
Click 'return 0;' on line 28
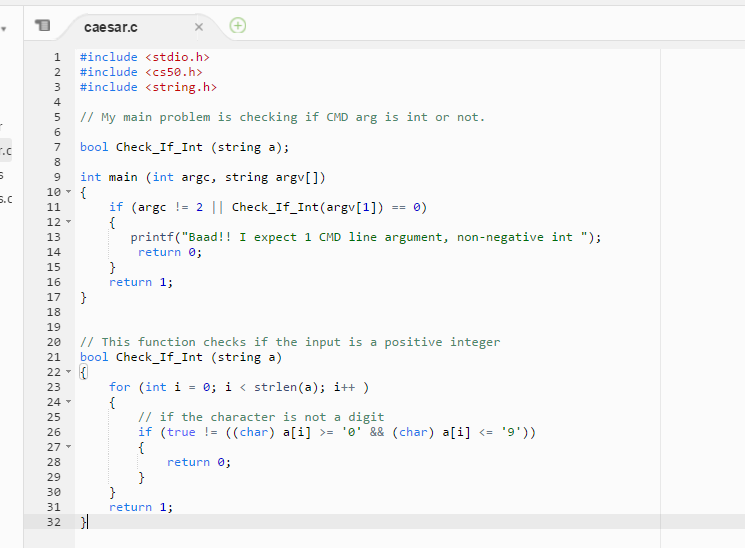click(199, 462)
